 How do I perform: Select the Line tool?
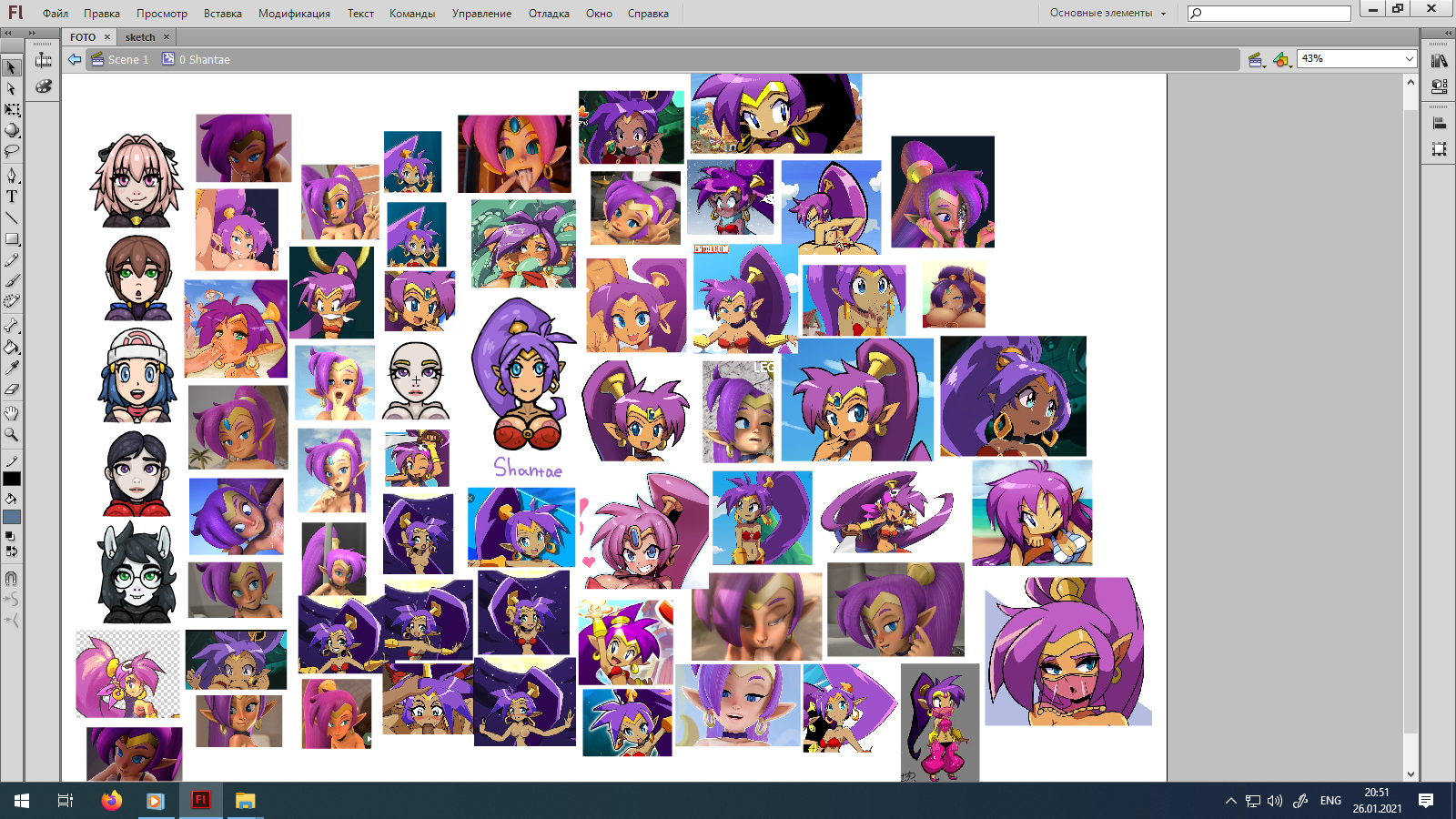pyautogui.click(x=12, y=217)
